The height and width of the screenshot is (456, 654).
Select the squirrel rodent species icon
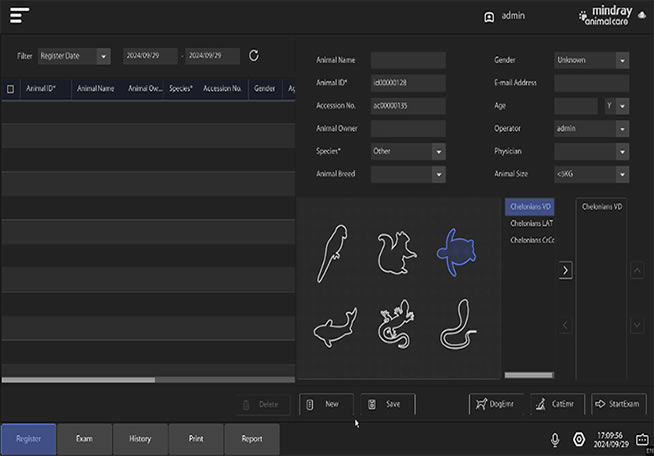pyautogui.click(x=396, y=252)
